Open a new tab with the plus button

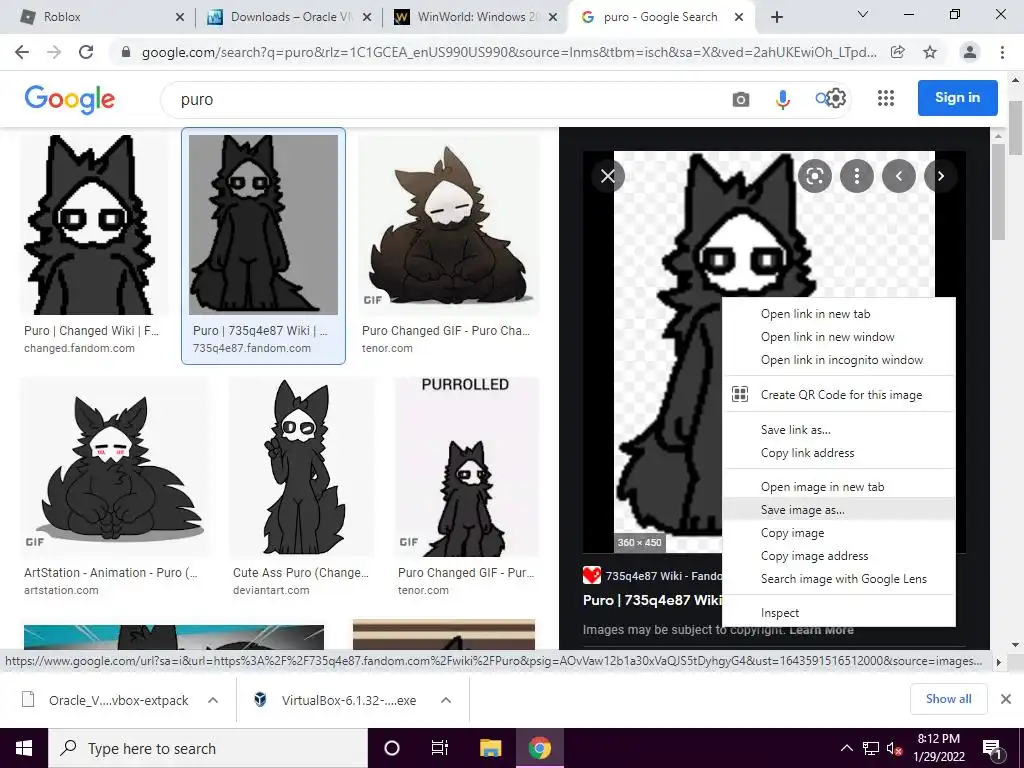point(776,17)
